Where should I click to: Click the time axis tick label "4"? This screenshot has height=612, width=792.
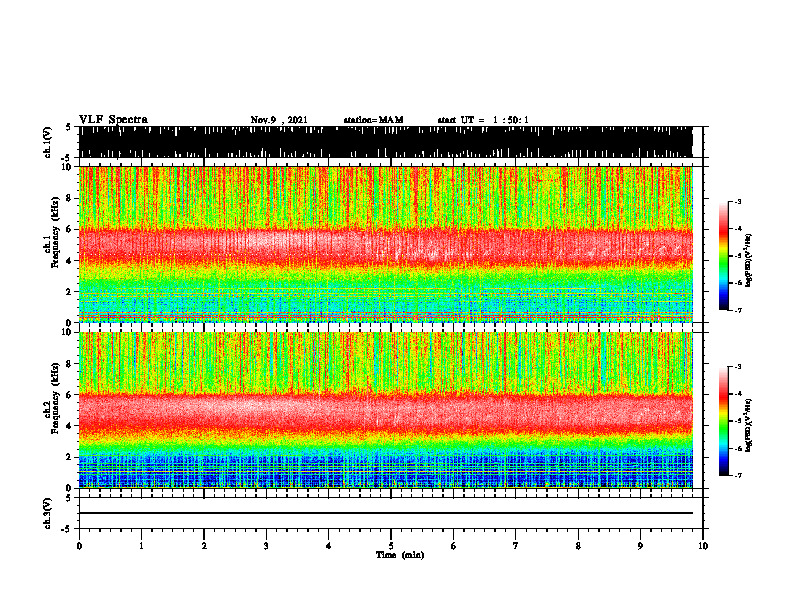(328, 546)
